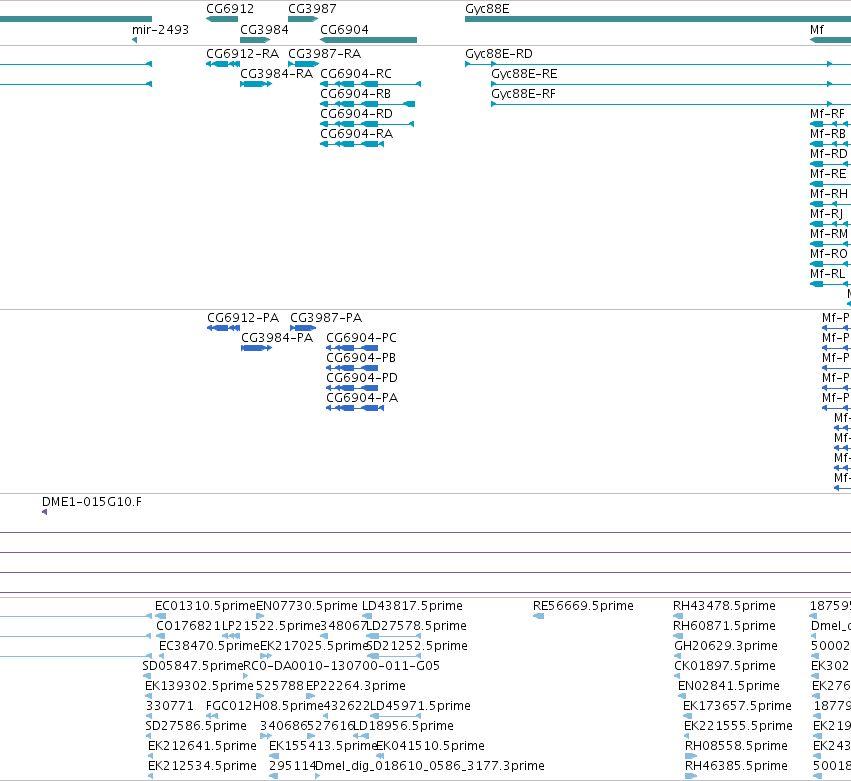Click EST EP22264.3prime
851x781 pixels.
pyautogui.click(x=356, y=687)
